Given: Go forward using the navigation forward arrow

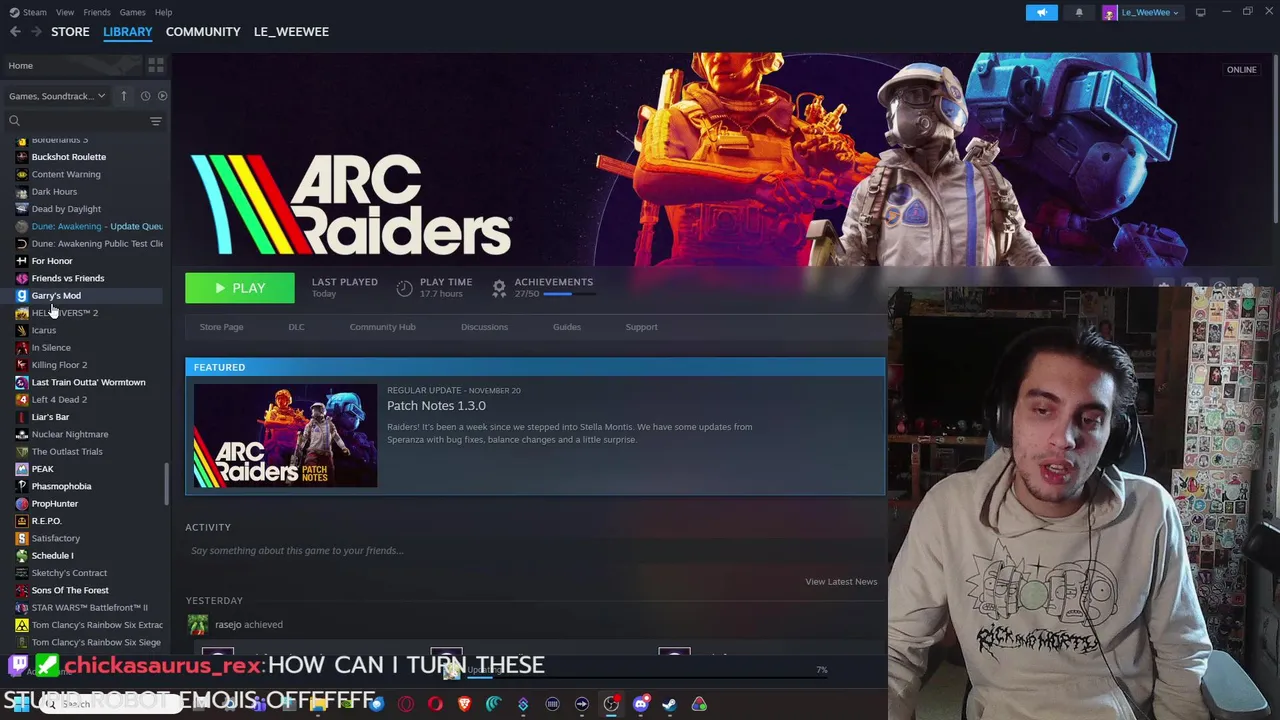Looking at the screenshot, I should [37, 32].
